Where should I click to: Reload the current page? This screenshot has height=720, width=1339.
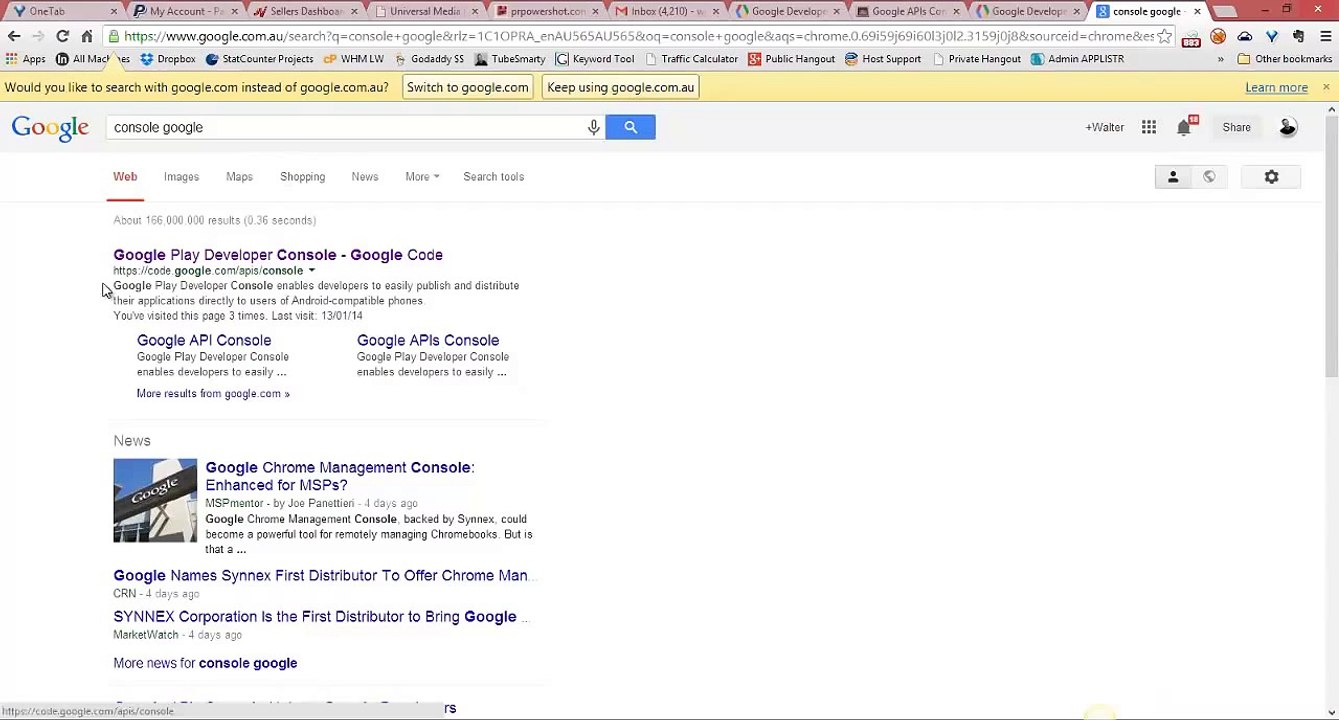[62, 36]
